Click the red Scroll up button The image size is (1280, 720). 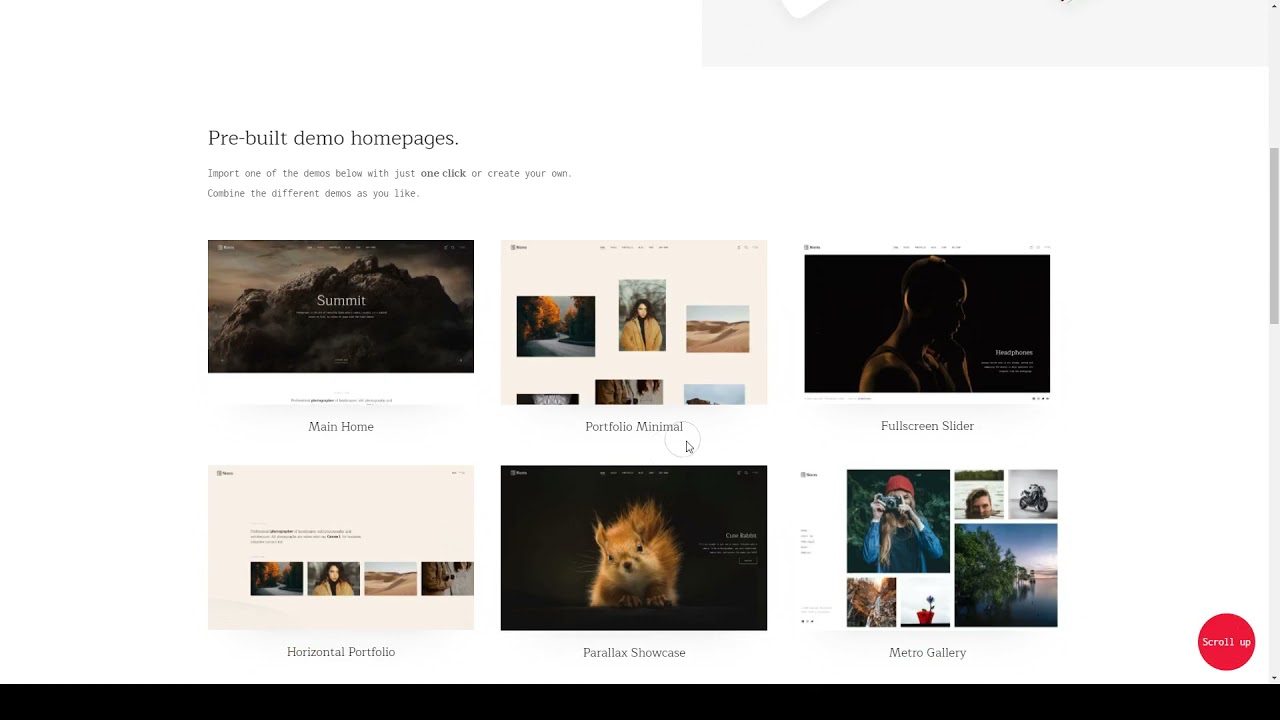pyautogui.click(x=1226, y=642)
